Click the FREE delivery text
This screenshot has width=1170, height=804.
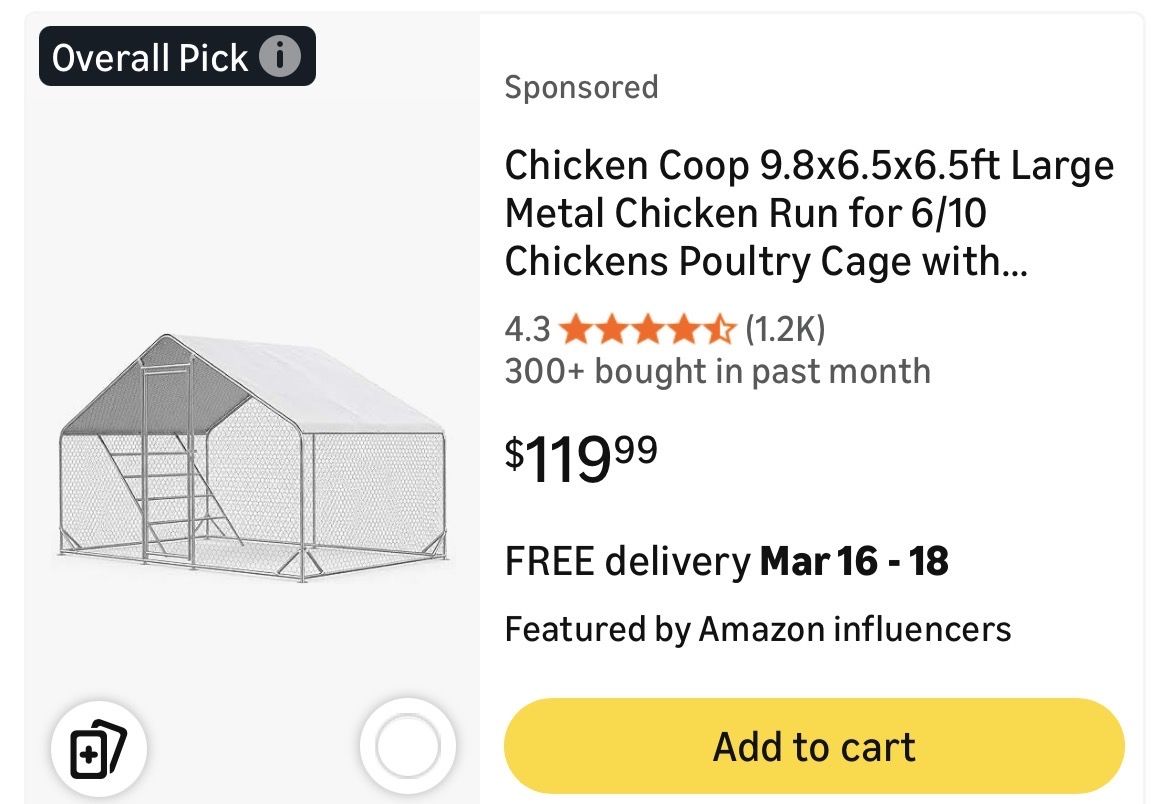[x=627, y=561]
